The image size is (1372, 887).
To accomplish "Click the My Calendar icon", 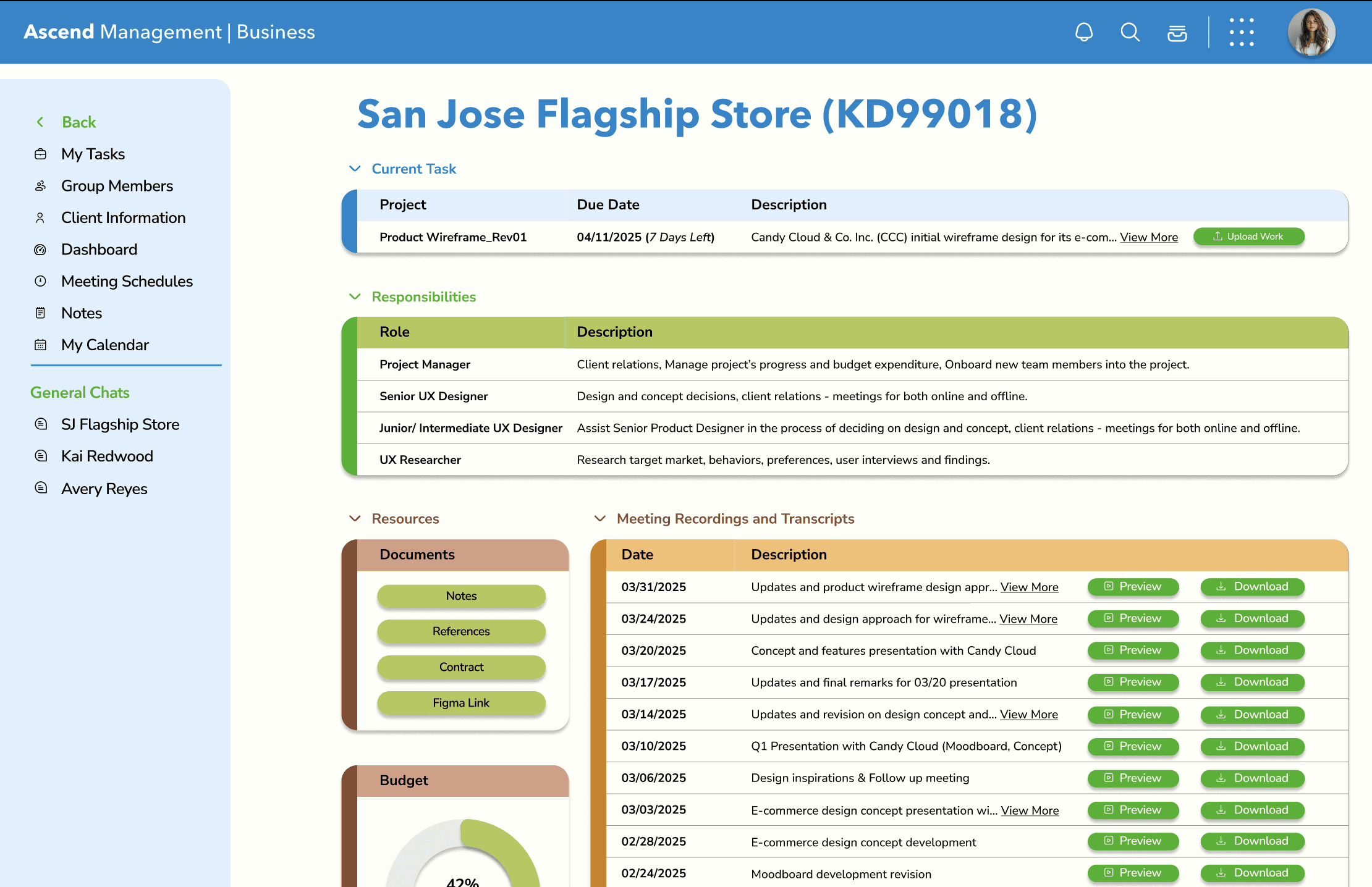I will coord(41,345).
